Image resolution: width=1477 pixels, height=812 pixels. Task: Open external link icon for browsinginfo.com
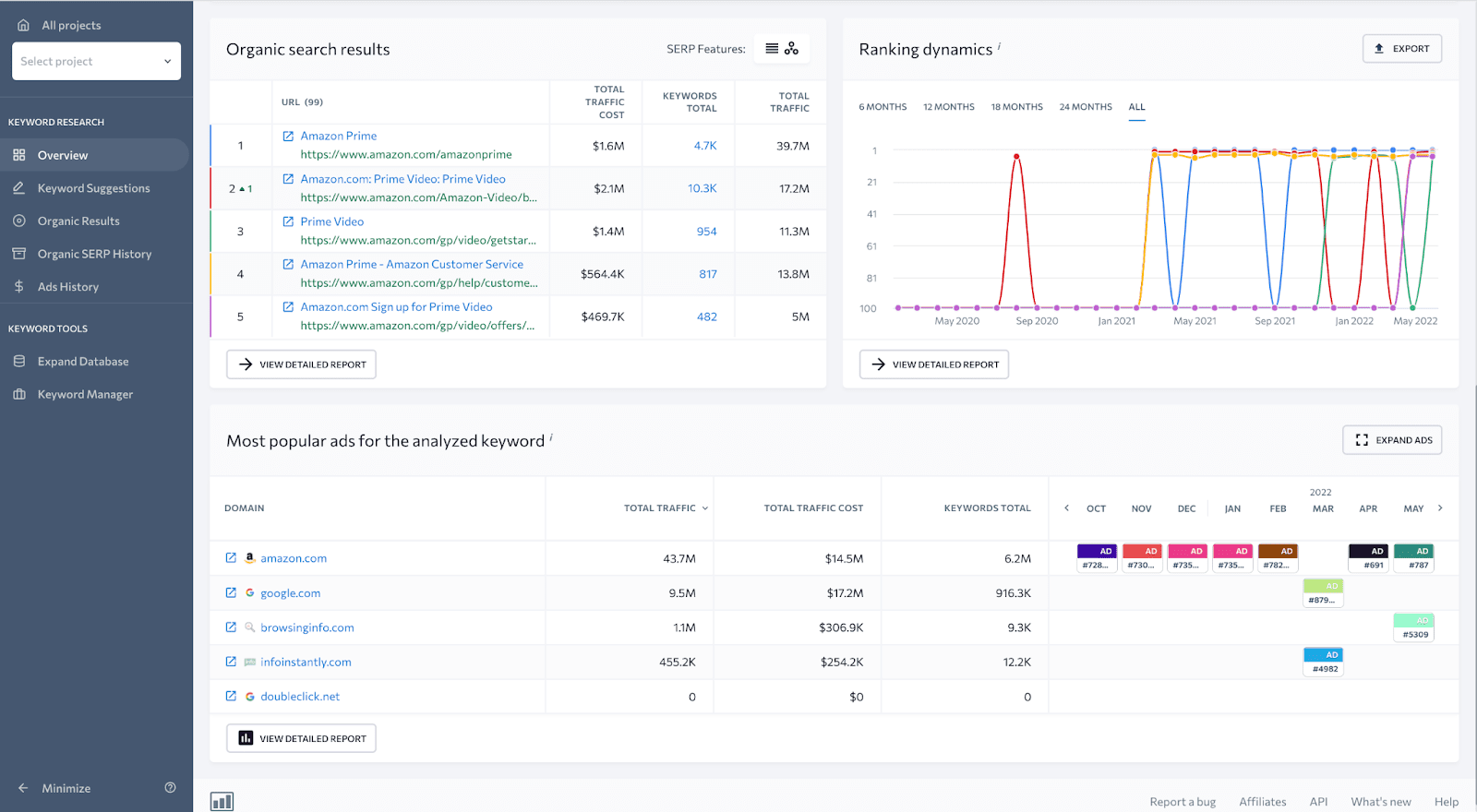click(x=231, y=627)
